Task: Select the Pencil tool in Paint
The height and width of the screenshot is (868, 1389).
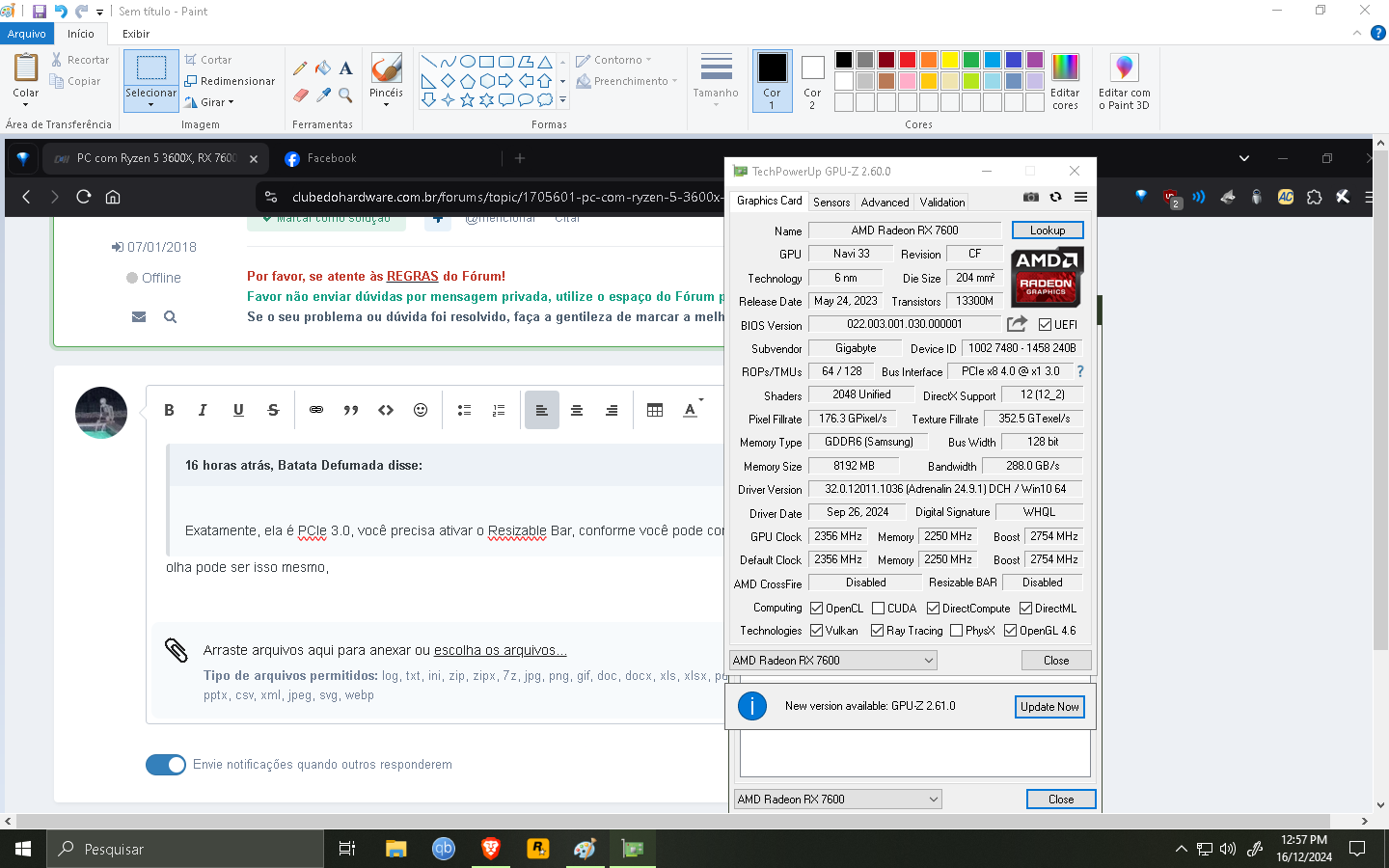Action: click(x=300, y=68)
